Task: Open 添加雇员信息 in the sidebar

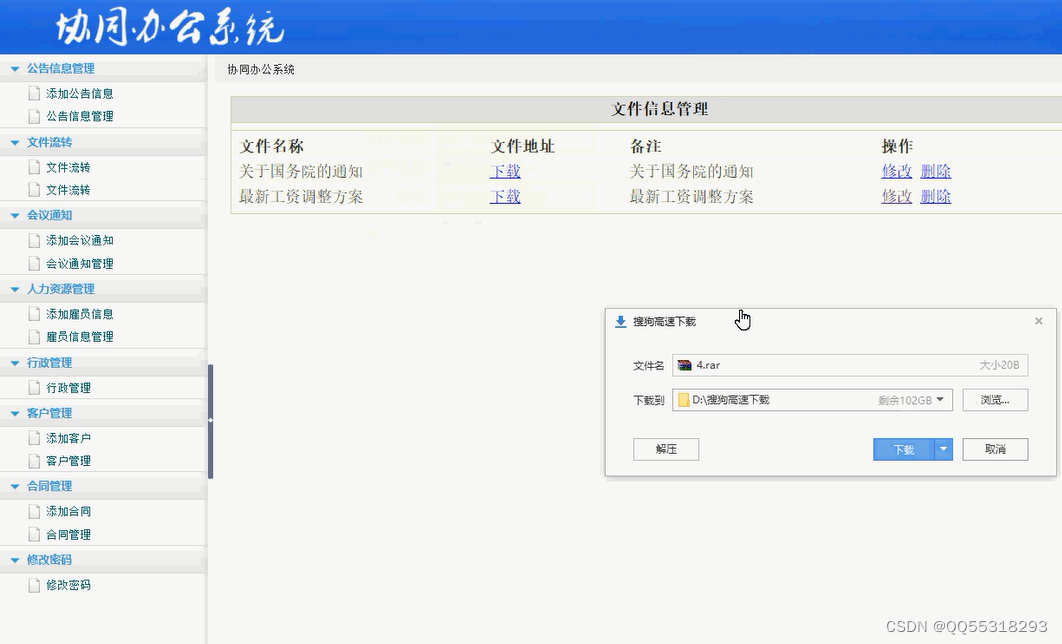Action: (x=79, y=314)
